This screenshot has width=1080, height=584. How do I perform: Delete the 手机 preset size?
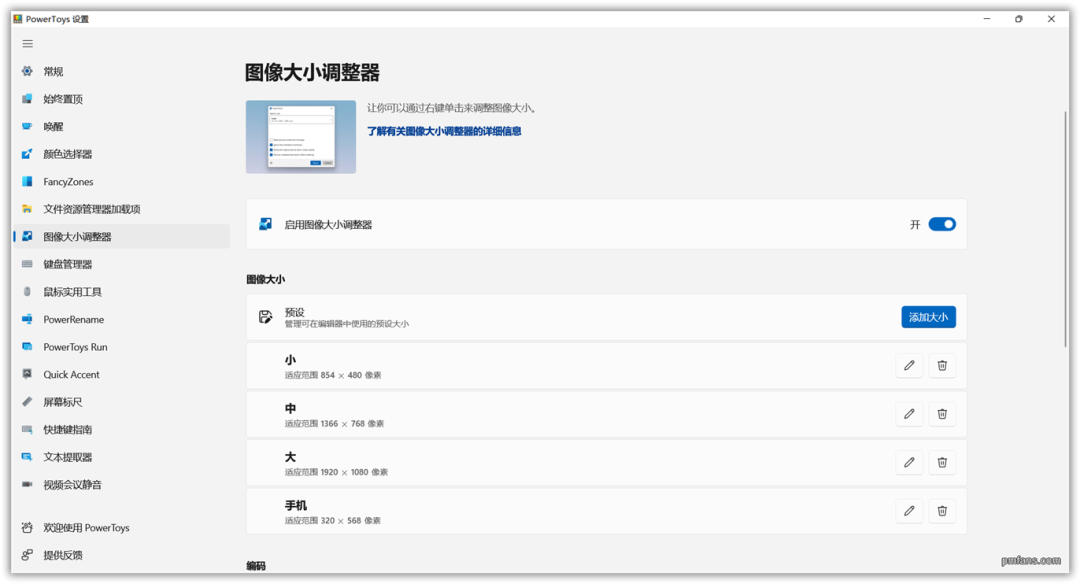tap(942, 511)
